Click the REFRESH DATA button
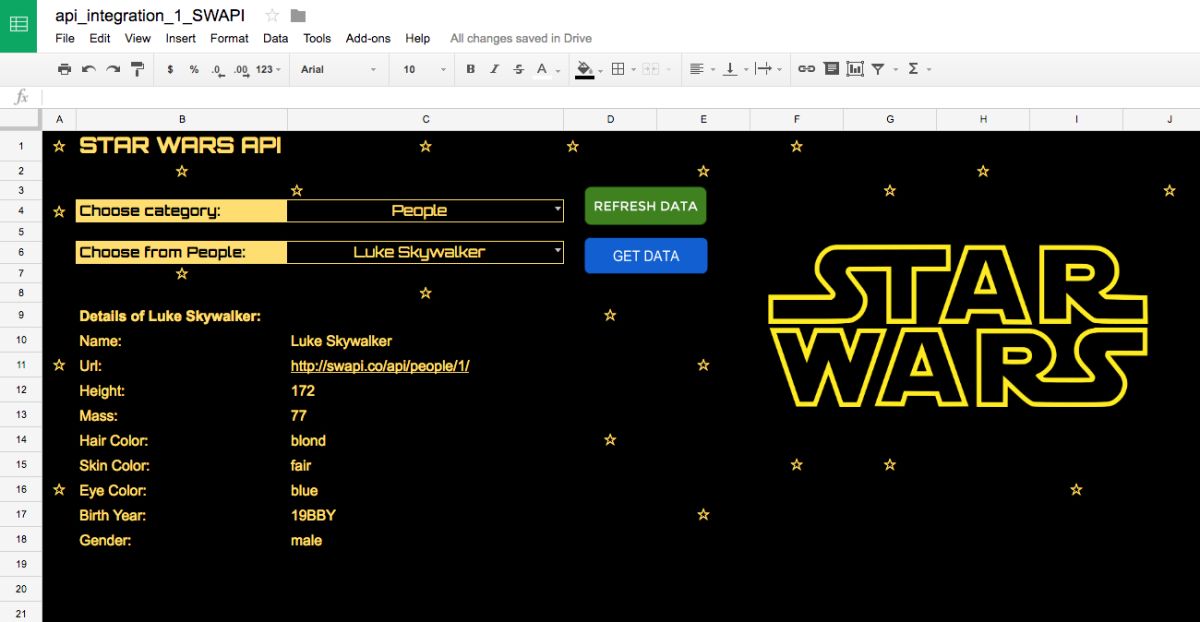 click(x=646, y=206)
